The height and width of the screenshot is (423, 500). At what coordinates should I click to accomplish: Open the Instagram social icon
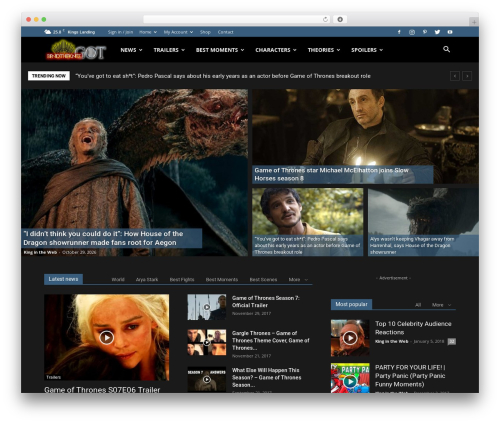pyautogui.click(x=412, y=32)
